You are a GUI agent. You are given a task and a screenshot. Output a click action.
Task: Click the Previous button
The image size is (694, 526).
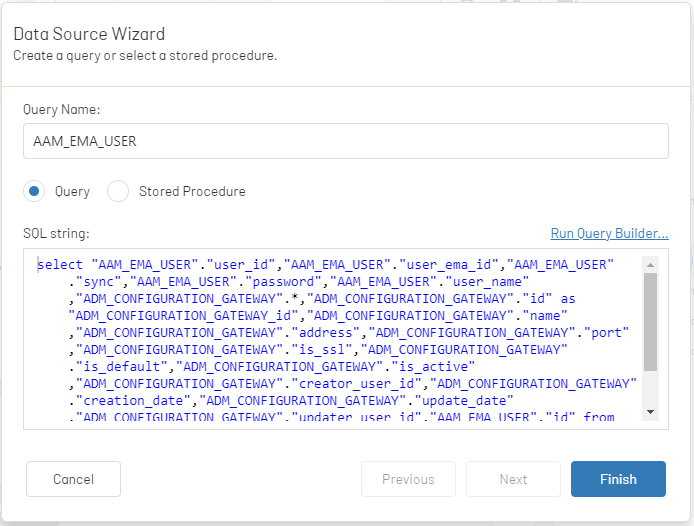click(x=408, y=479)
